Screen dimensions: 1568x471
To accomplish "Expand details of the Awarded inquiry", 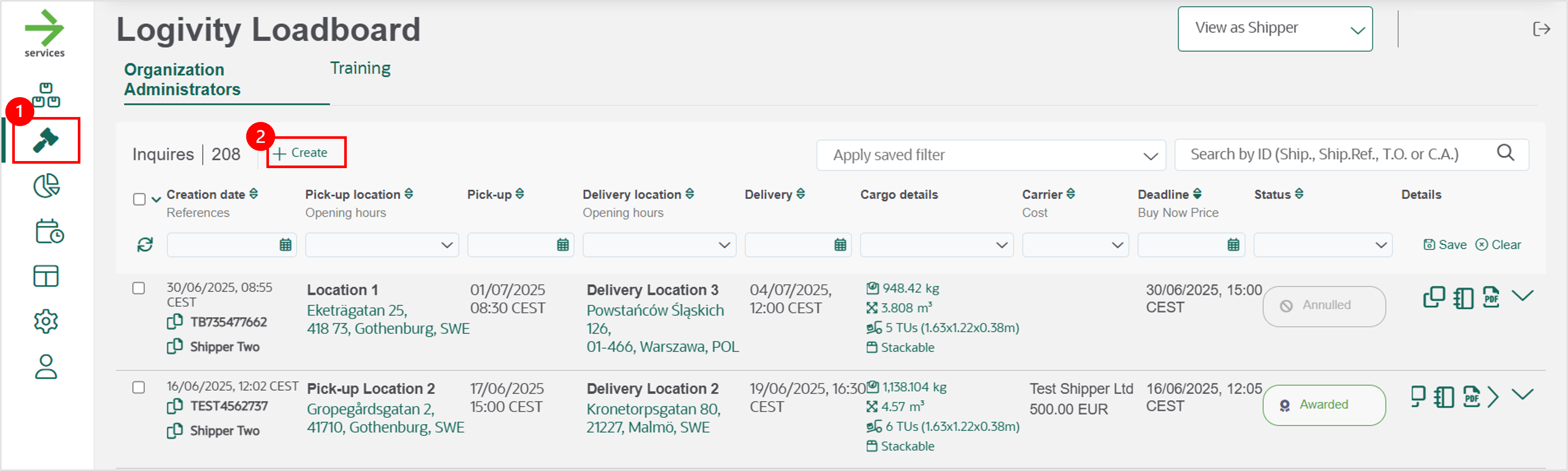I will [x=1522, y=394].
